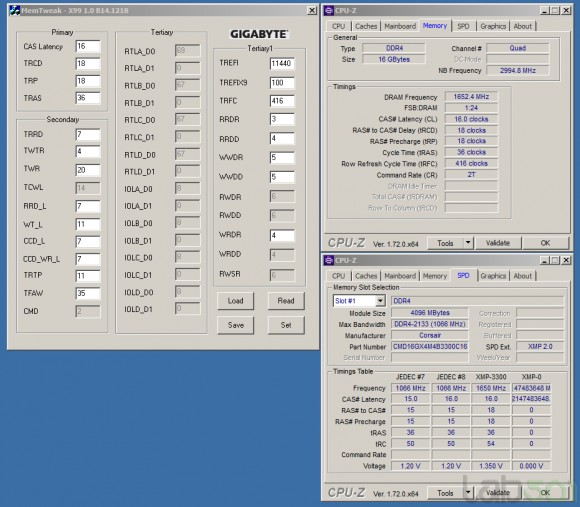Screen dimensions: 580x507
Task: Click the DRAM Frequency value 1652.4 MHz
Action: click(471, 97)
